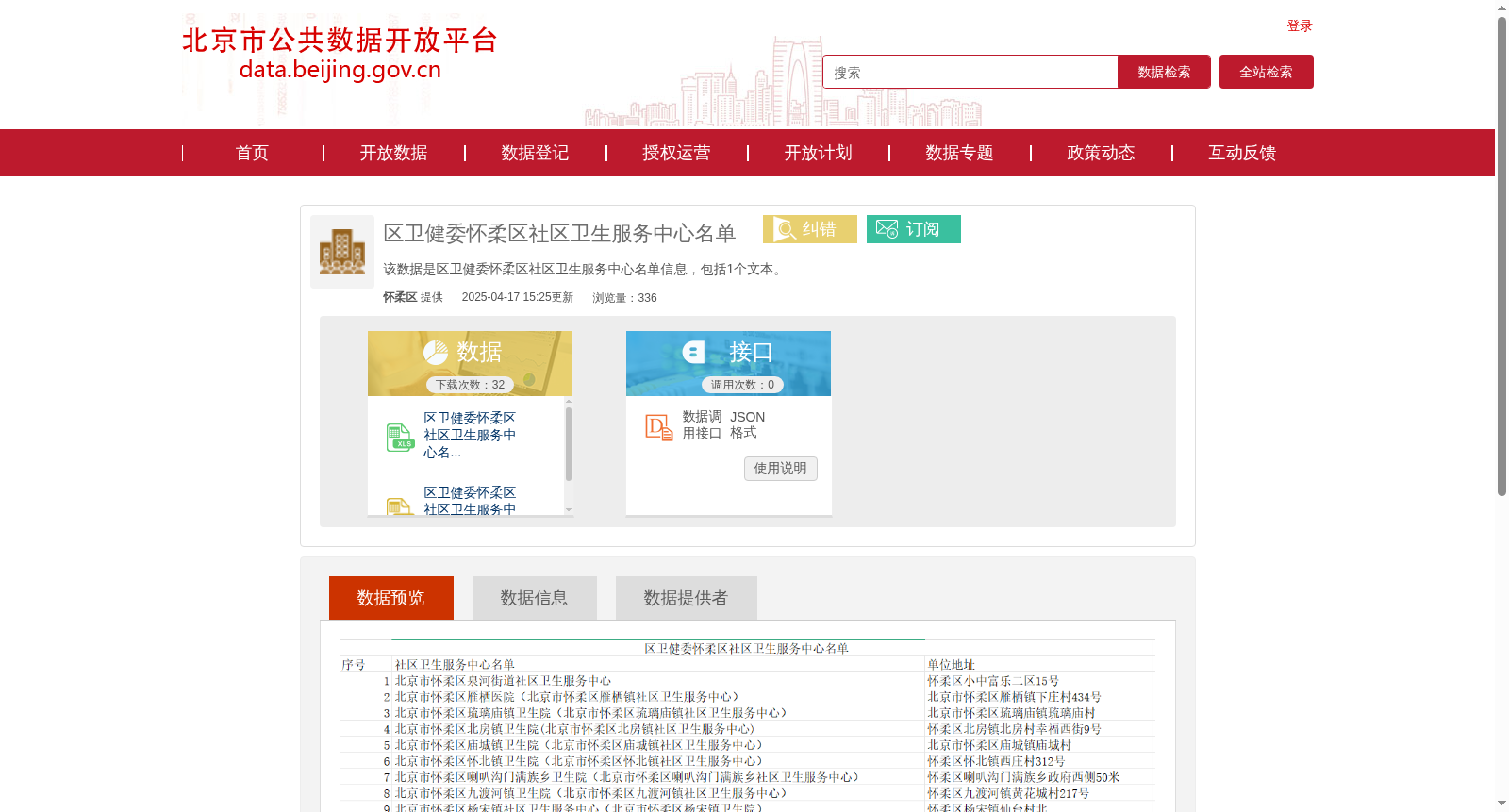Click the address 怀柔区北房镇北房村幸福西街9号
The height and width of the screenshot is (812, 1509).
pyautogui.click(x=1014, y=729)
